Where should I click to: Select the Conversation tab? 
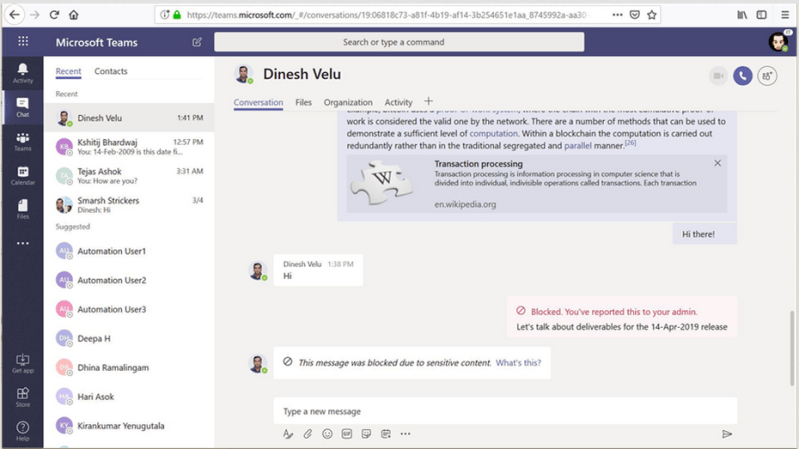click(258, 102)
